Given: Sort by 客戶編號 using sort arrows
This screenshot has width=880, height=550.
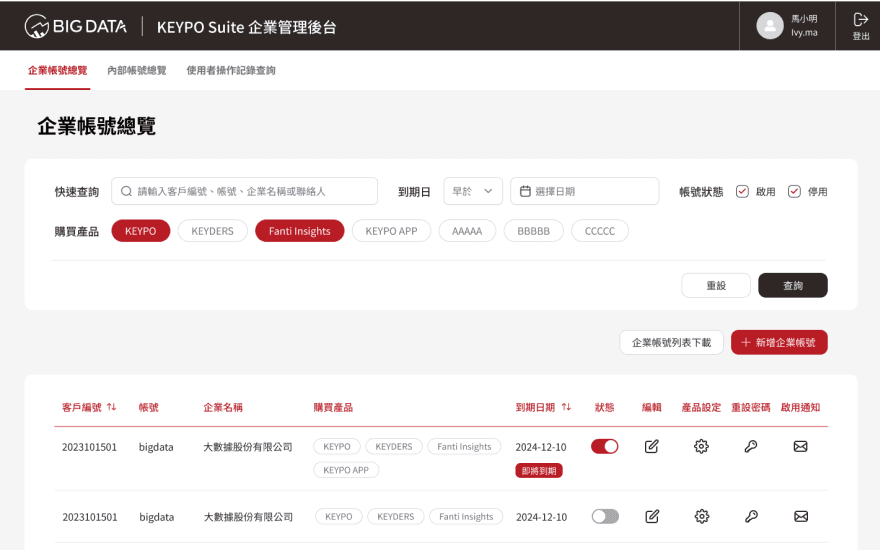Looking at the screenshot, I should (x=112, y=407).
